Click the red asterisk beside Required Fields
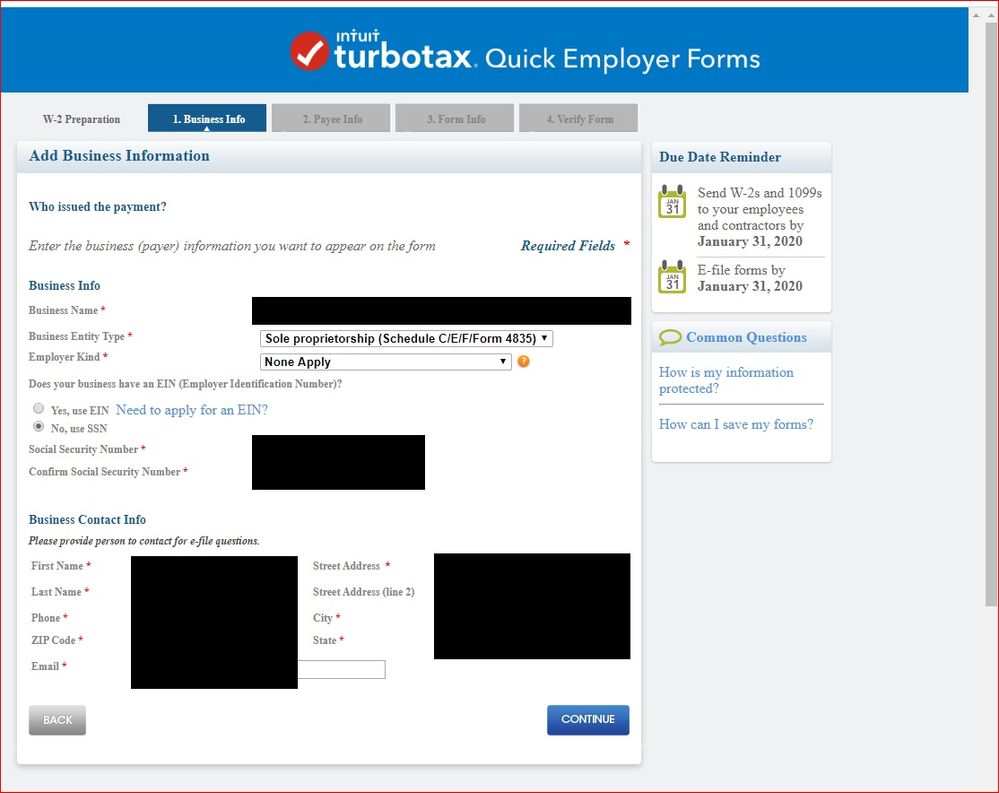This screenshot has width=999, height=793. (x=627, y=245)
